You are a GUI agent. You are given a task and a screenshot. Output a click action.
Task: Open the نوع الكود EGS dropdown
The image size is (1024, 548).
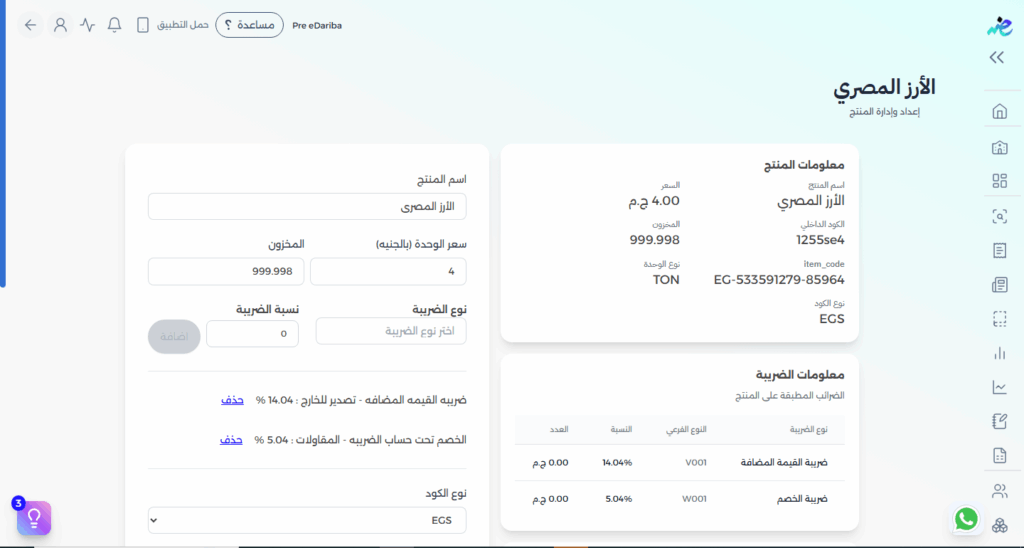pyautogui.click(x=307, y=521)
